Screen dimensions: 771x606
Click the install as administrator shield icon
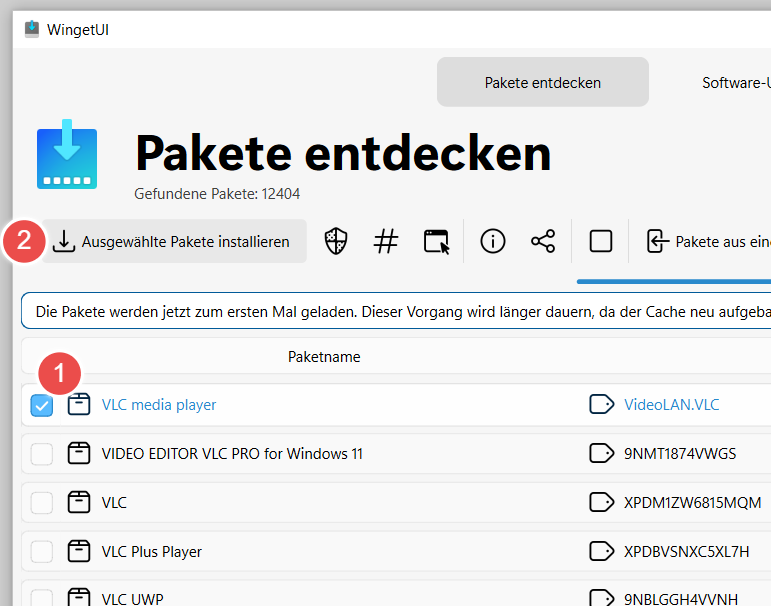point(336,241)
